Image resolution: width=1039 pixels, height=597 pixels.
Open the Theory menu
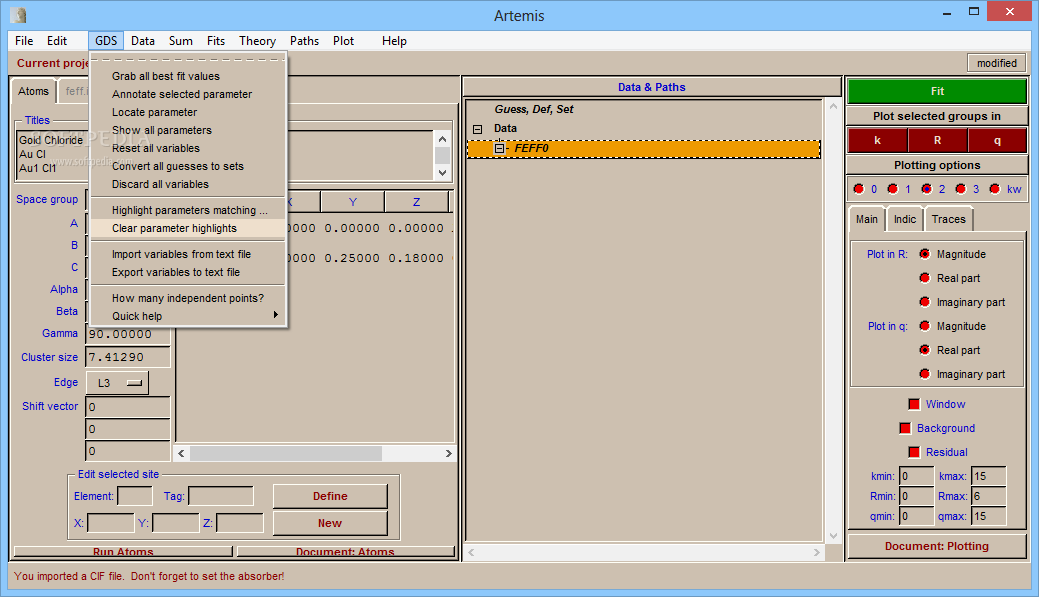pyautogui.click(x=257, y=40)
